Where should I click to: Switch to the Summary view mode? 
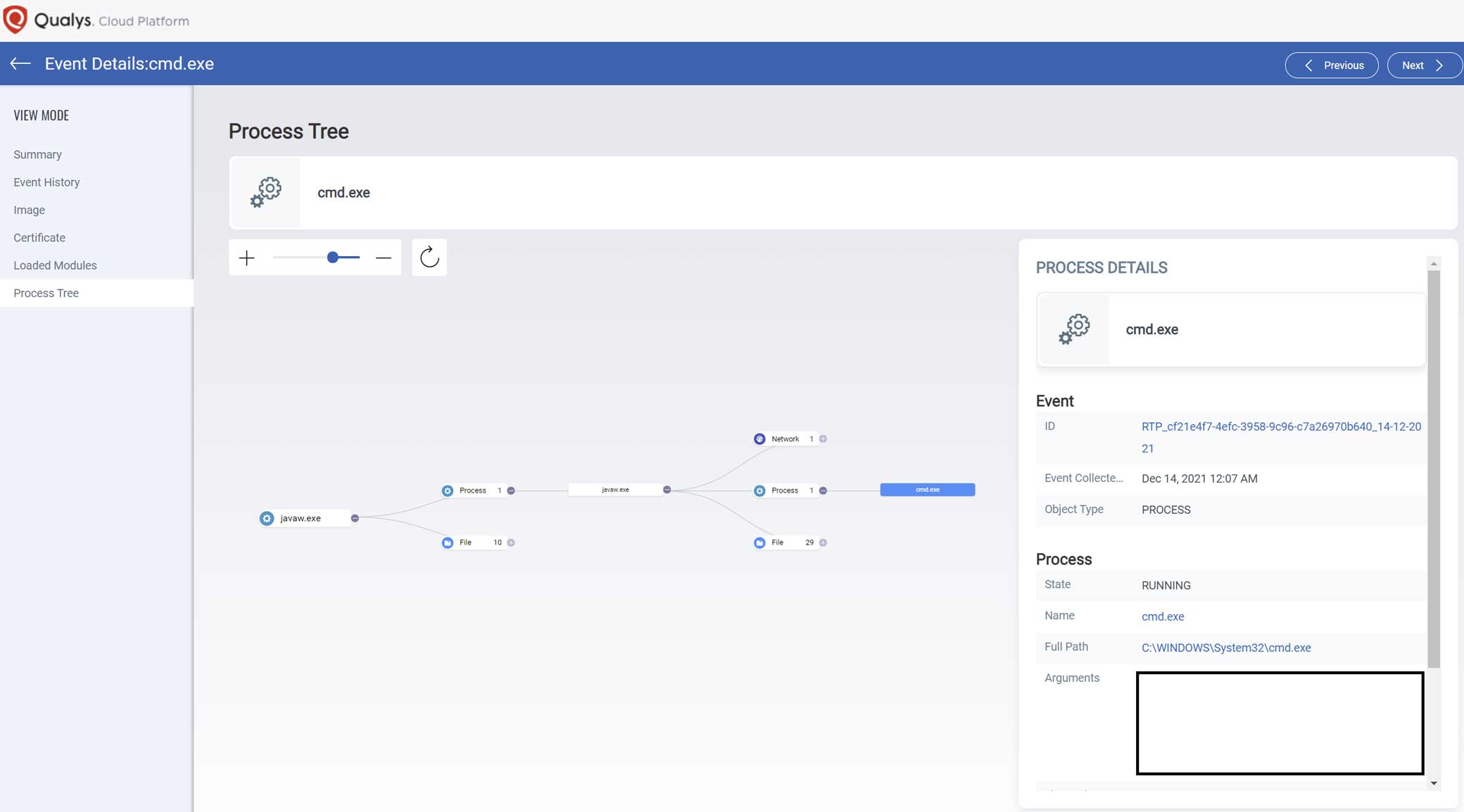pyautogui.click(x=37, y=154)
